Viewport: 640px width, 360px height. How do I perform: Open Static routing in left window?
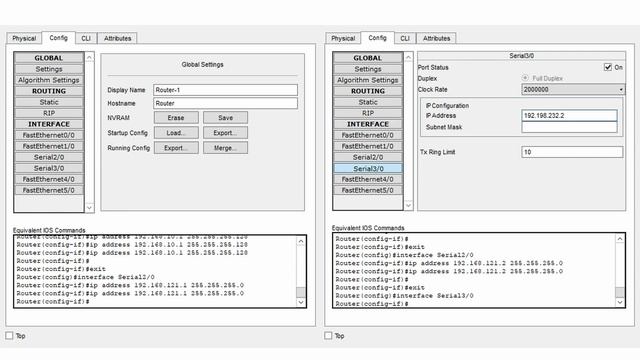coord(49,102)
